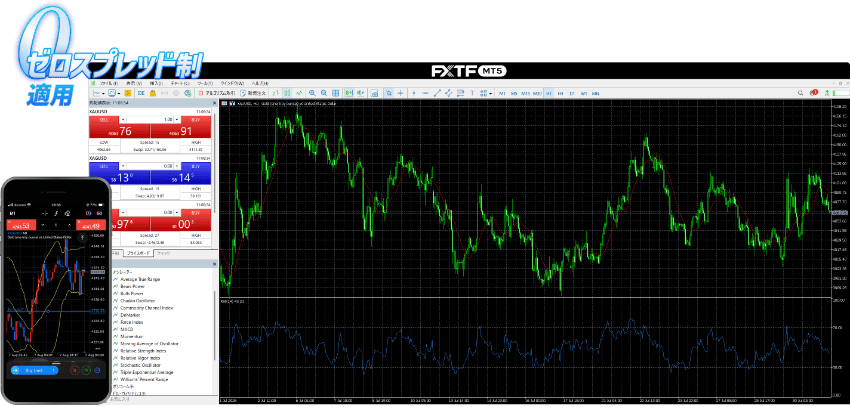This screenshot has height=407, width=850.
Task: Edit the XAUUSD volume field 1.00
Action: [x=150, y=119]
